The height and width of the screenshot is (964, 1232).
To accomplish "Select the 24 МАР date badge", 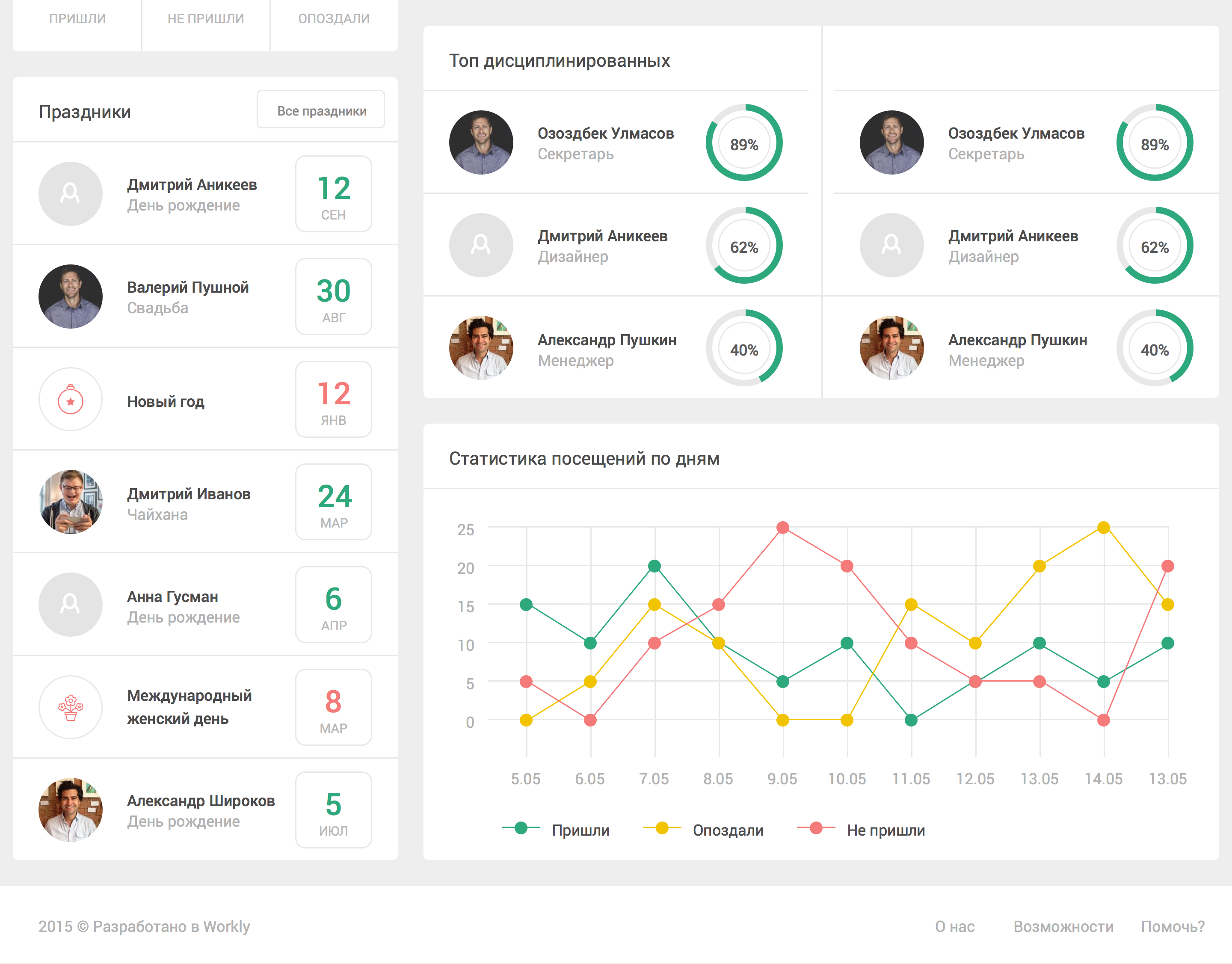I will tap(334, 502).
